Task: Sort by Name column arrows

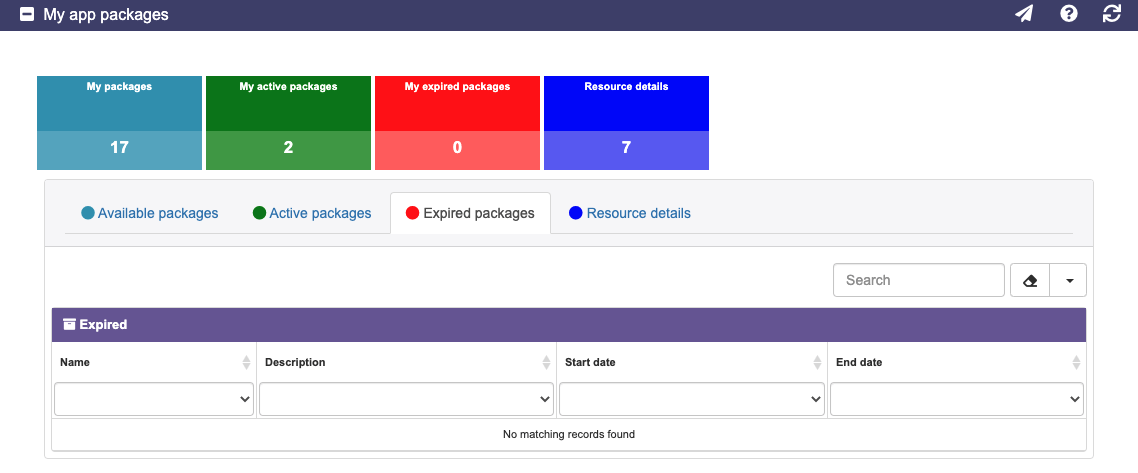Action: [246, 363]
